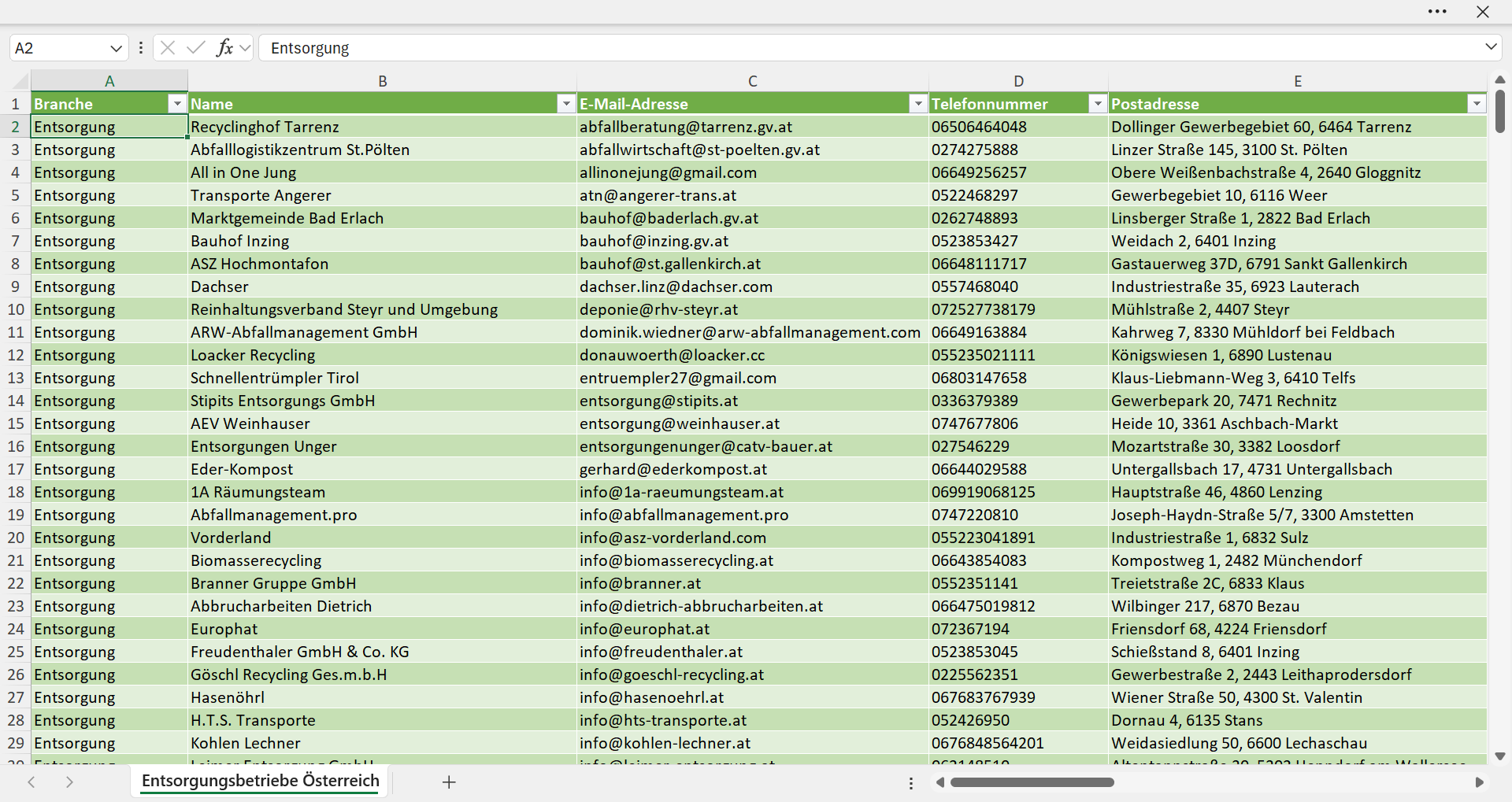Select address Joseph-Haydn-Straße 5/7, 3300 Amstetten

point(1298,515)
